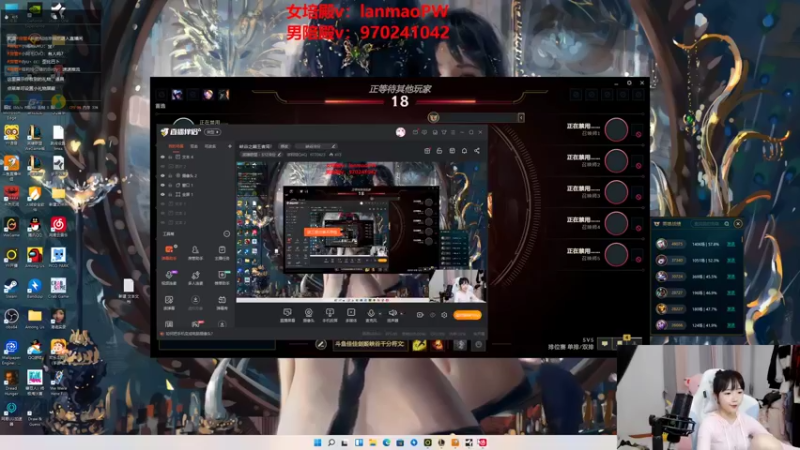800x450 pixels.
Task: Click the share icon in the streaming app
Action: [477, 151]
